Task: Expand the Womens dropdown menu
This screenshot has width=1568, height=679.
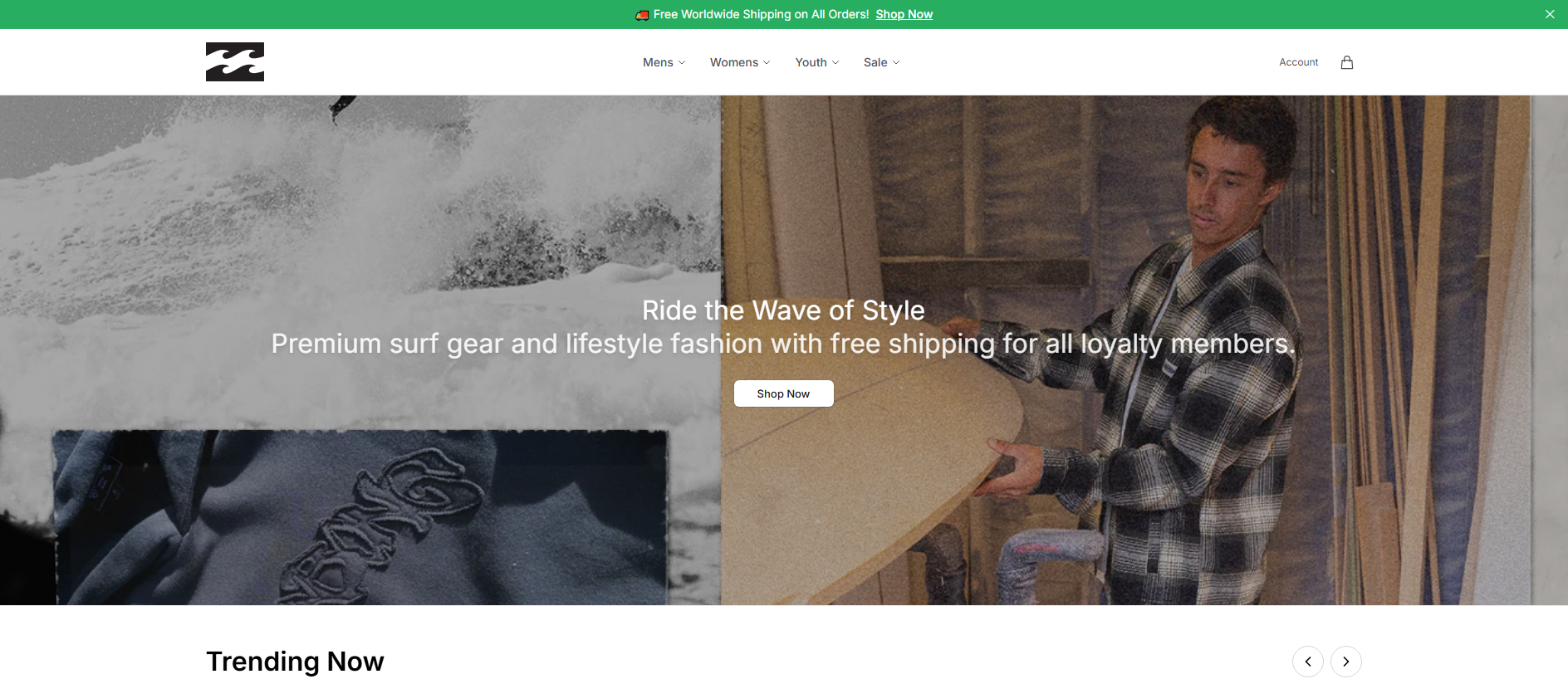Action: coord(740,62)
